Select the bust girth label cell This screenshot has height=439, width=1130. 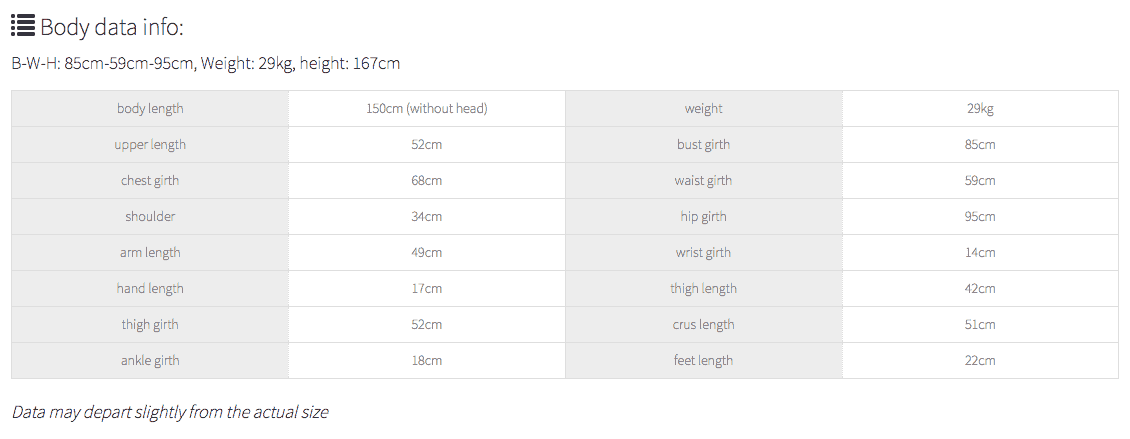(704, 144)
